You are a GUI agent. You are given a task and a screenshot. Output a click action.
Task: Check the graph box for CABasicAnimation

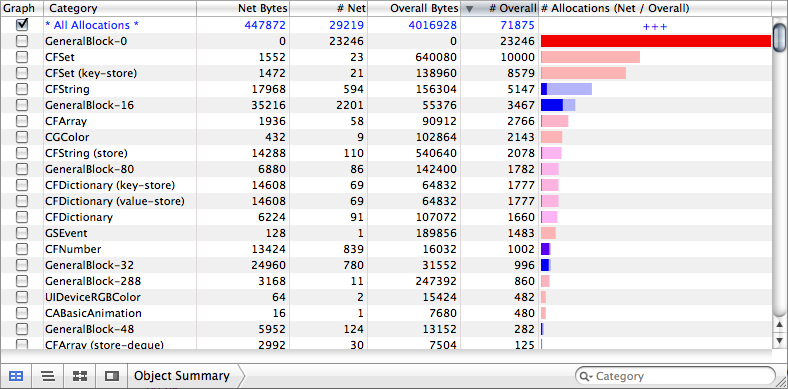point(22,313)
